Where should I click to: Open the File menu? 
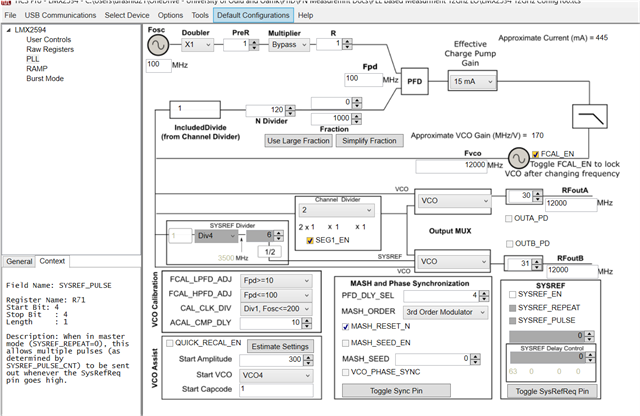tap(10, 15)
